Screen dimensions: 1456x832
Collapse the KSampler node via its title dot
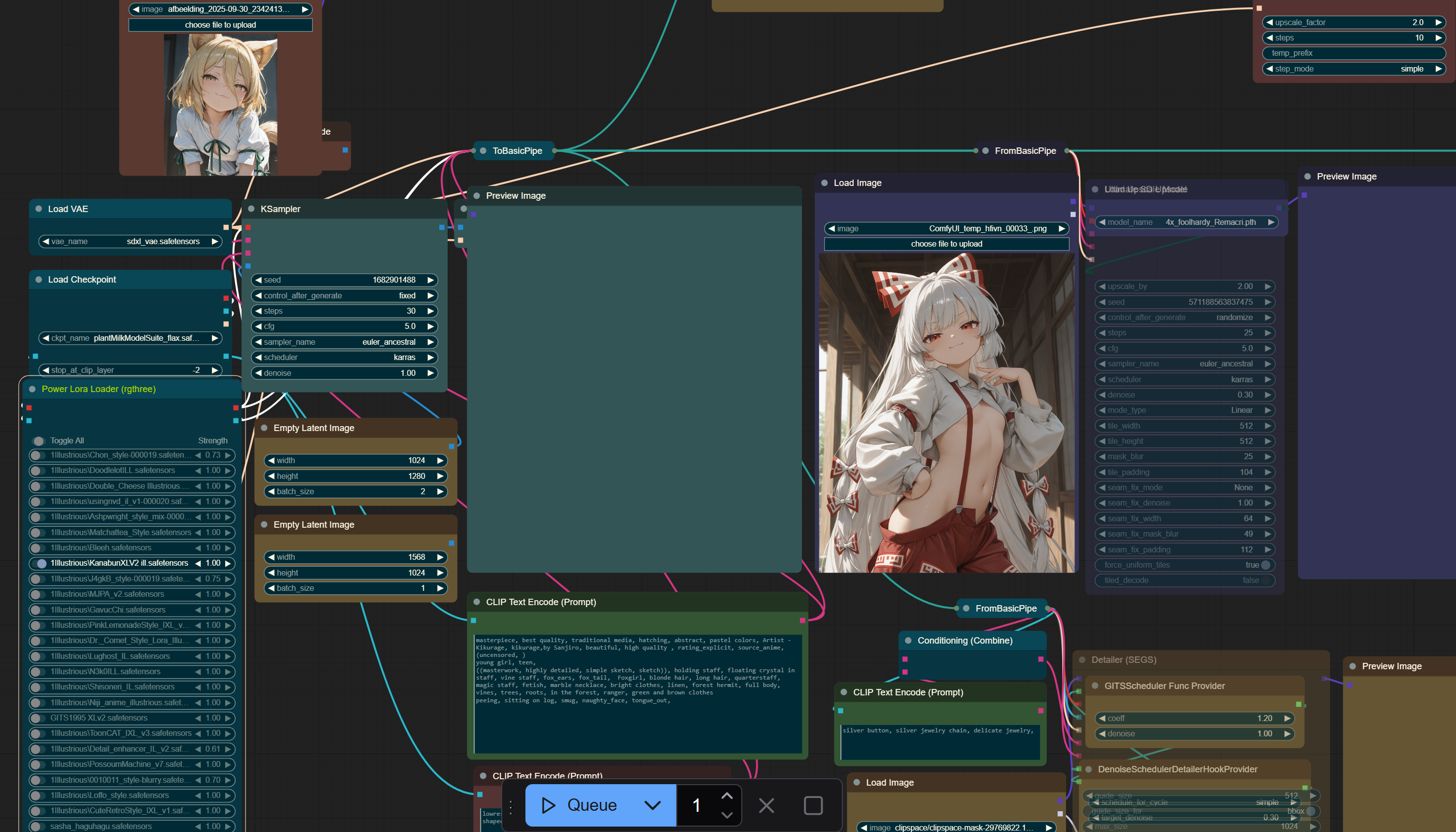click(251, 209)
